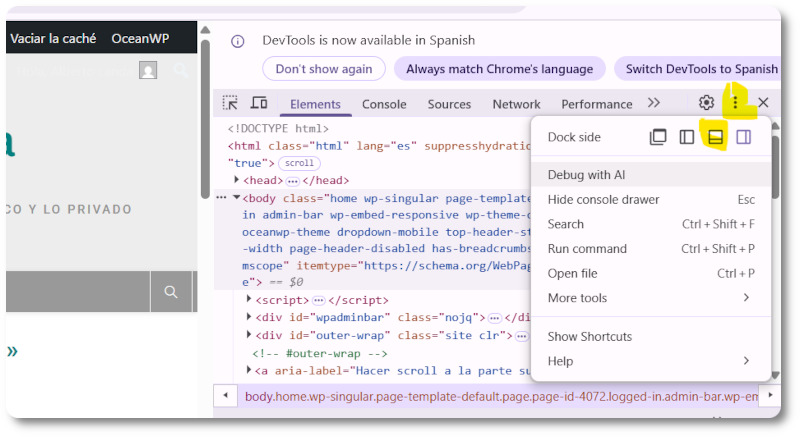Show more DevTools tabs chevron
Viewport: 800px width, 437px height.
(654, 103)
